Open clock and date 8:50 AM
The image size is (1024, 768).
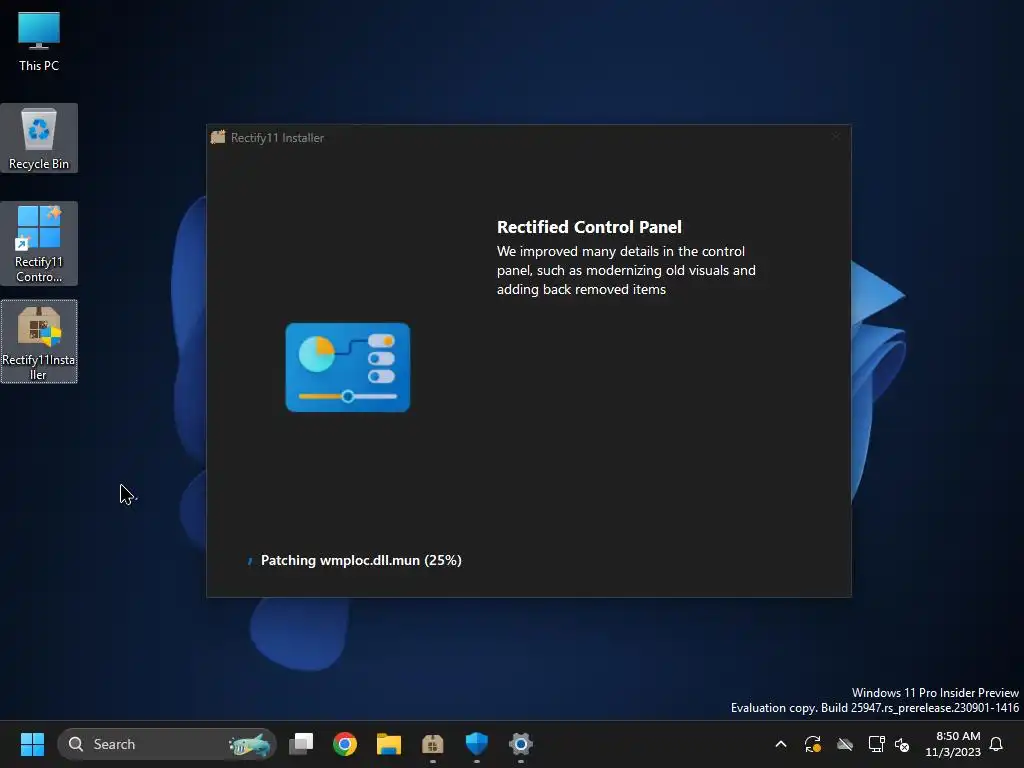[952, 744]
